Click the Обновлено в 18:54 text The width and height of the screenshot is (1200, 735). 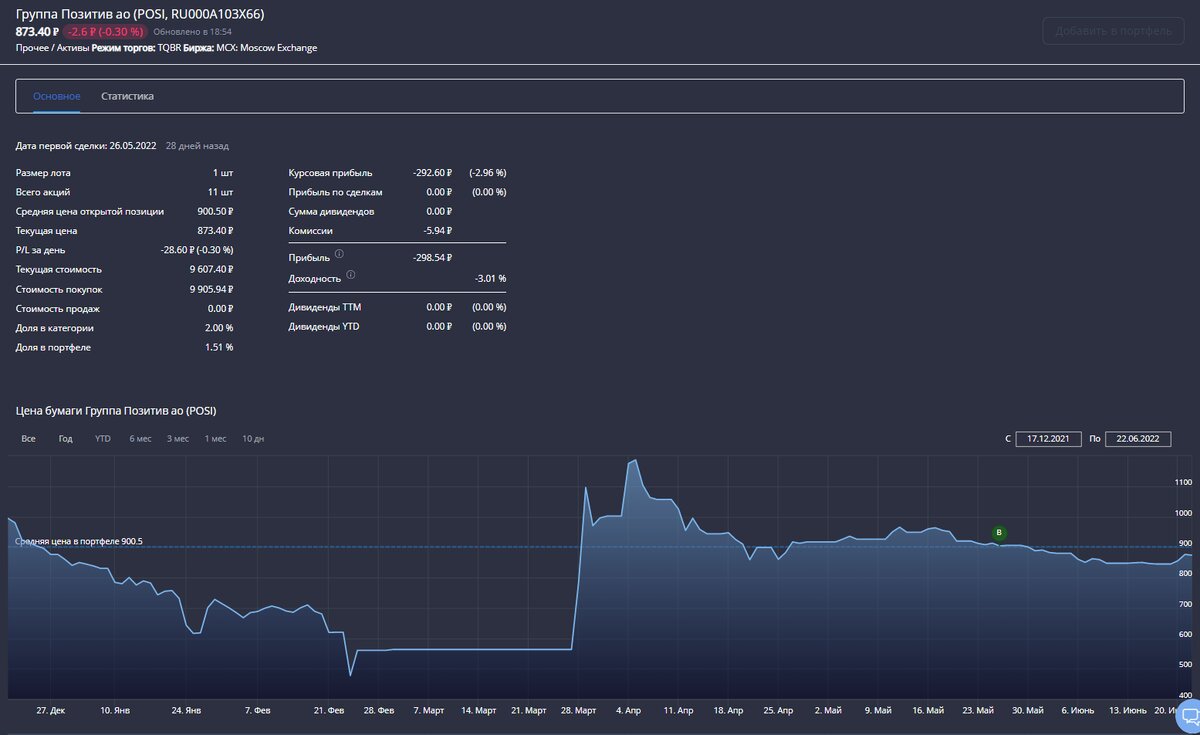[192, 32]
